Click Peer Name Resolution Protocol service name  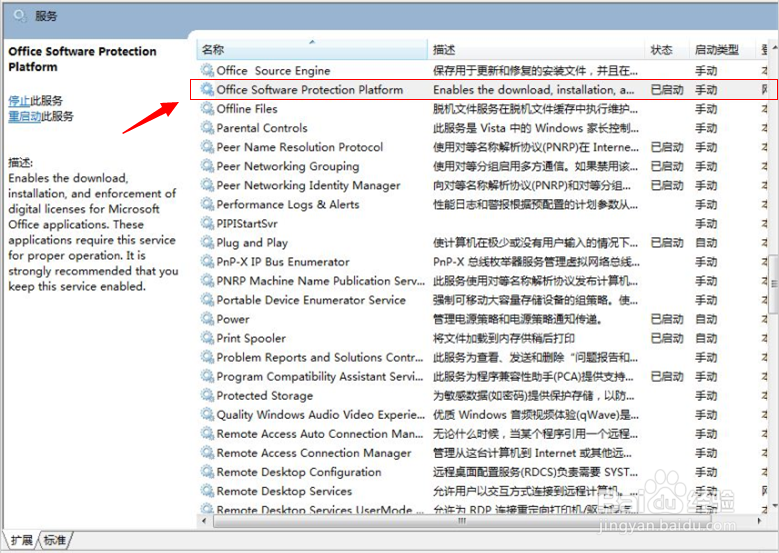pyautogui.click(x=300, y=147)
